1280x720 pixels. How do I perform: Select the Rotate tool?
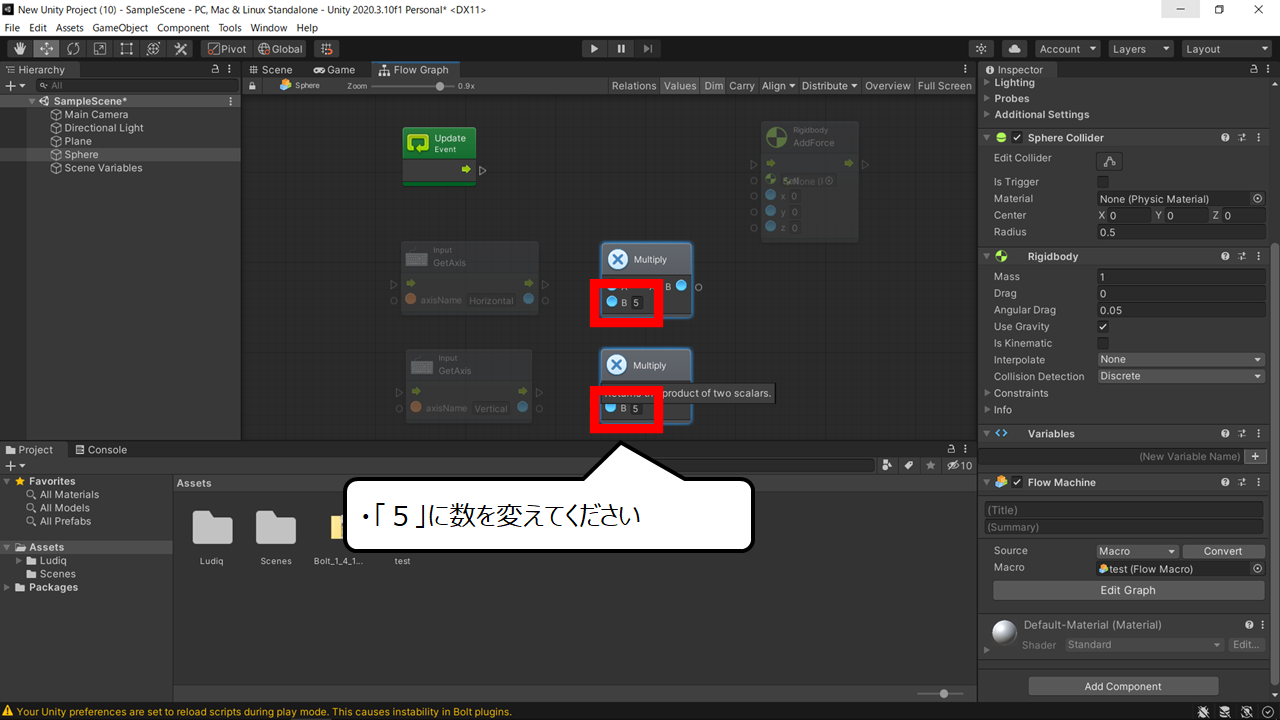coord(73,49)
